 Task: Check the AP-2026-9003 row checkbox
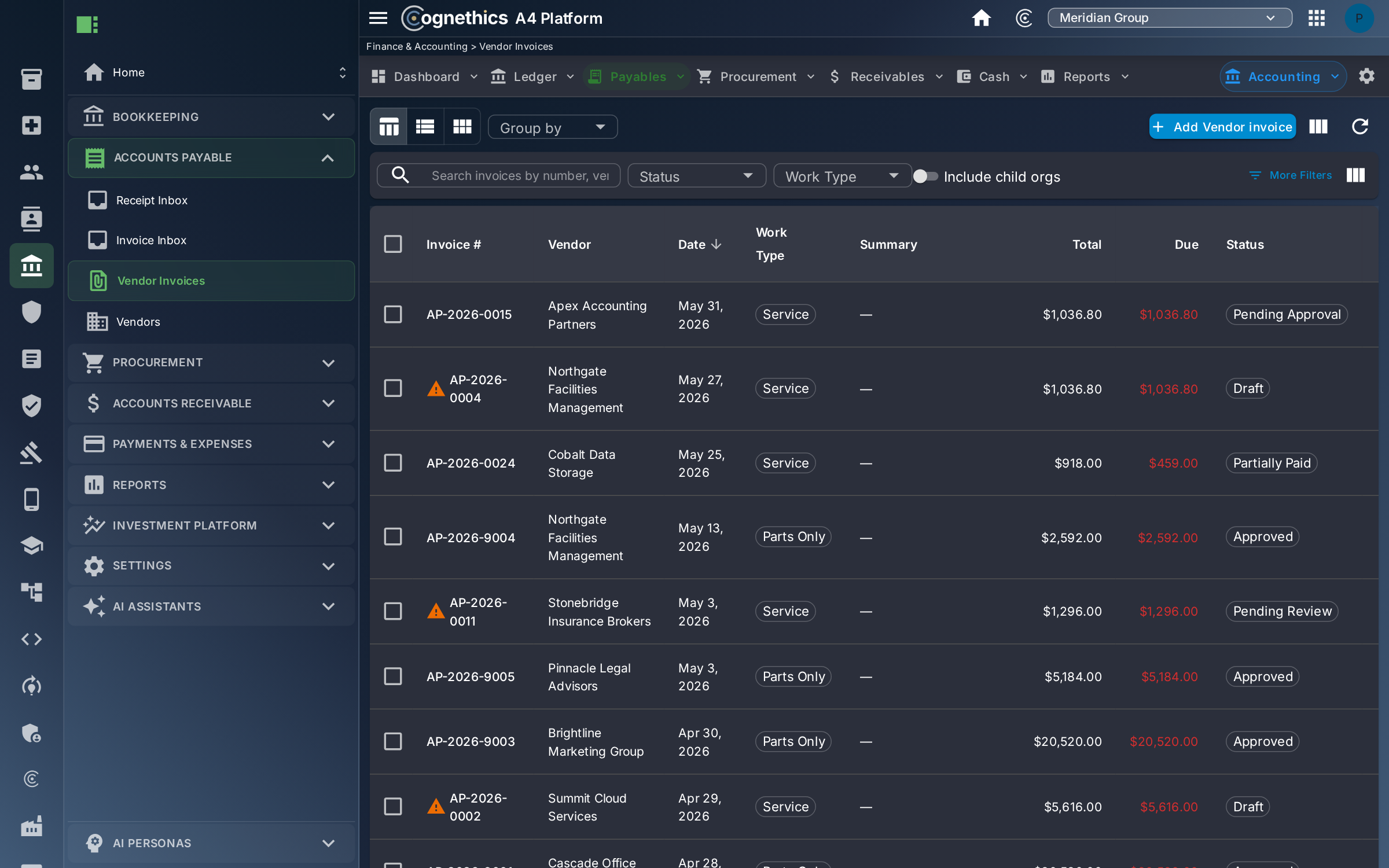click(393, 741)
